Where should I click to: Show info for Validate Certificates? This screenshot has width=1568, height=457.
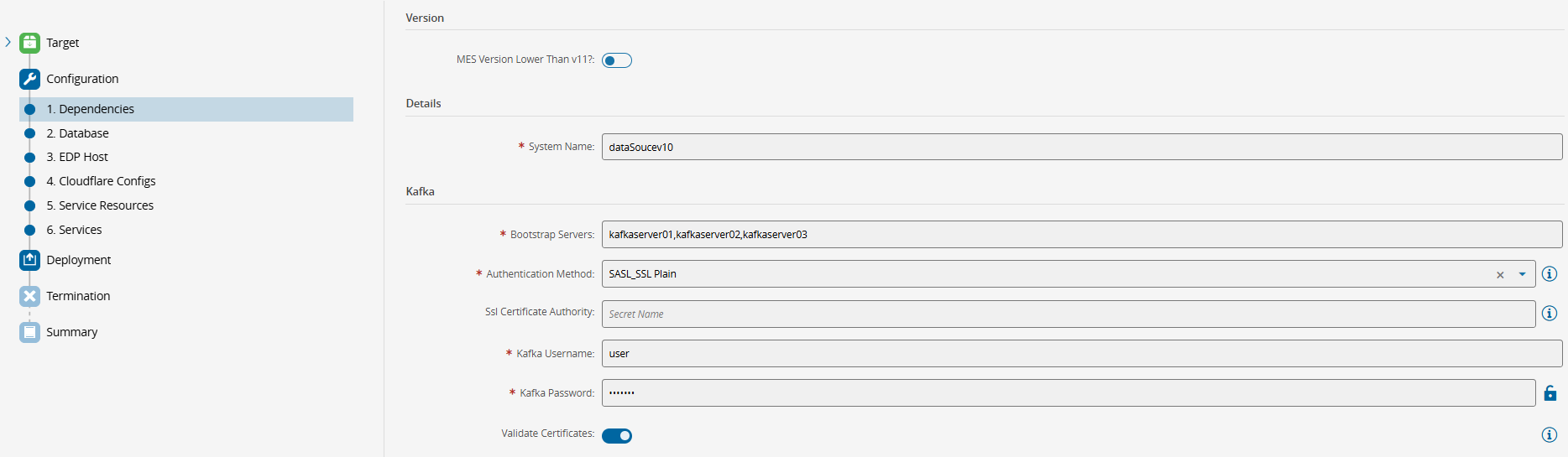tap(1550, 434)
